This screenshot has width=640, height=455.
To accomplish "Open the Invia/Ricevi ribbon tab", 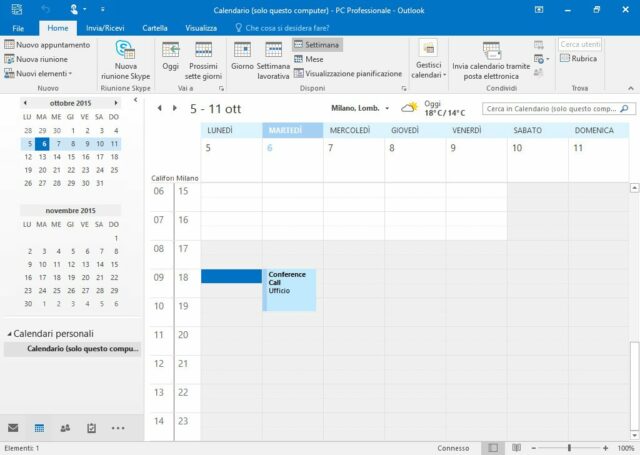I will [105, 28].
